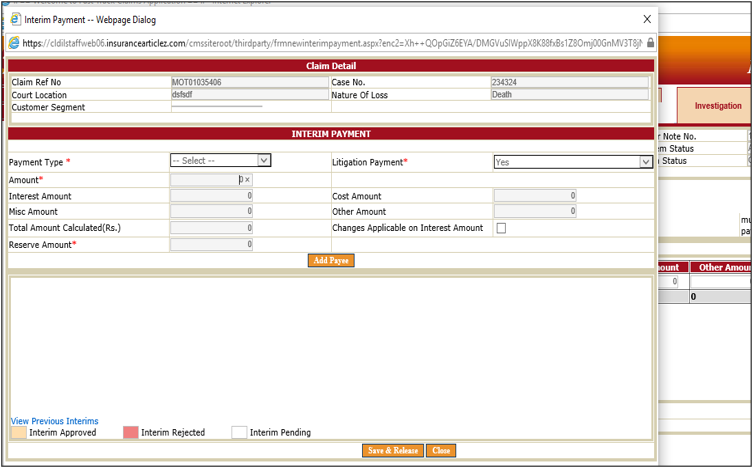Image resolution: width=752 pixels, height=468 pixels.
Task: Click the Interim Pending white swatch
Action: coord(239,433)
